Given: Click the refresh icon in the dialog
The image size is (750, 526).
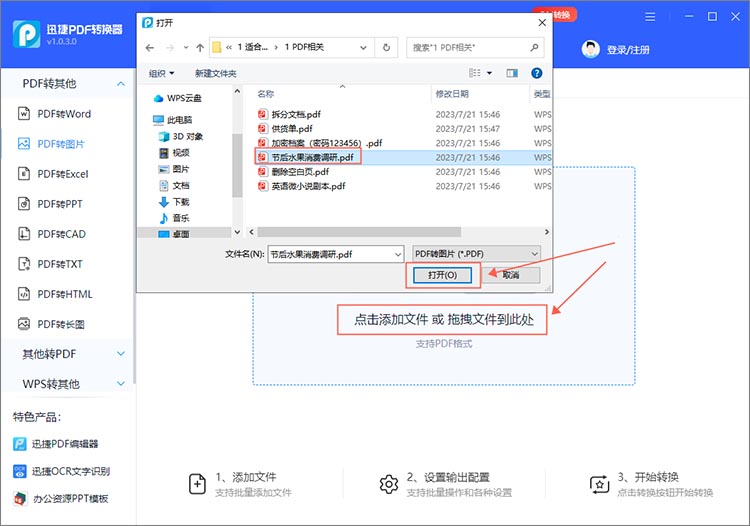Looking at the screenshot, I should point(386,47).
